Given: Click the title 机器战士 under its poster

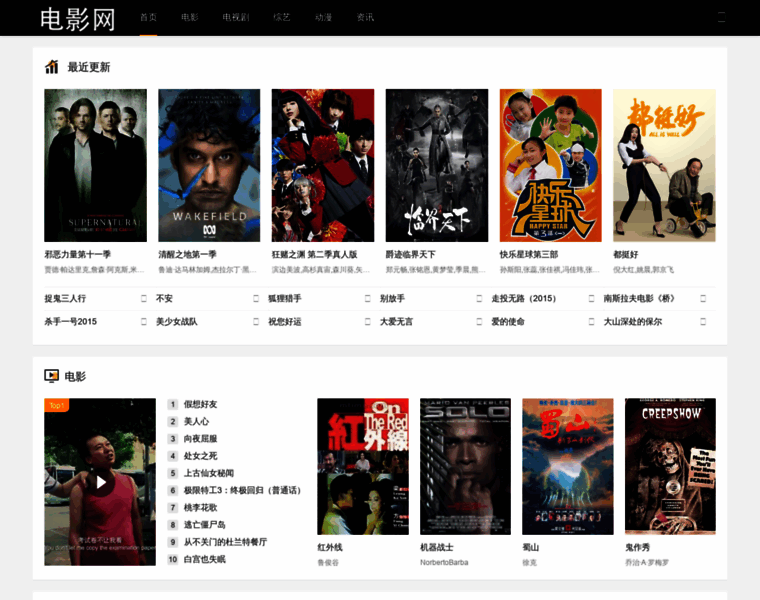Looking at the screenshot, I should [x=437, y=547].
